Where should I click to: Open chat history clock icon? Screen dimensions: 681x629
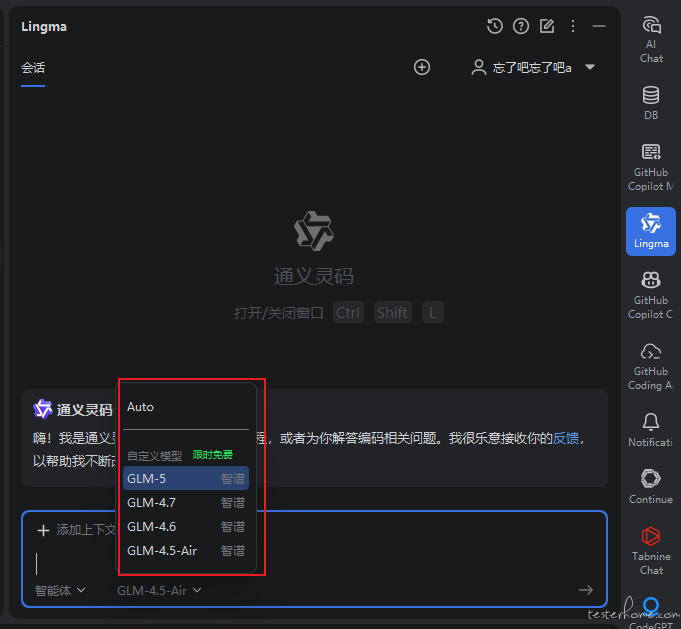(x=494, y=26)
